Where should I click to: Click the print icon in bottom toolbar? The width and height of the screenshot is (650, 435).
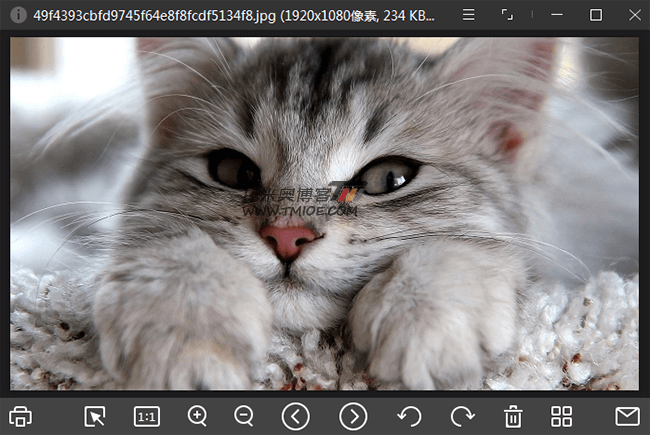[x=22, y=416]
